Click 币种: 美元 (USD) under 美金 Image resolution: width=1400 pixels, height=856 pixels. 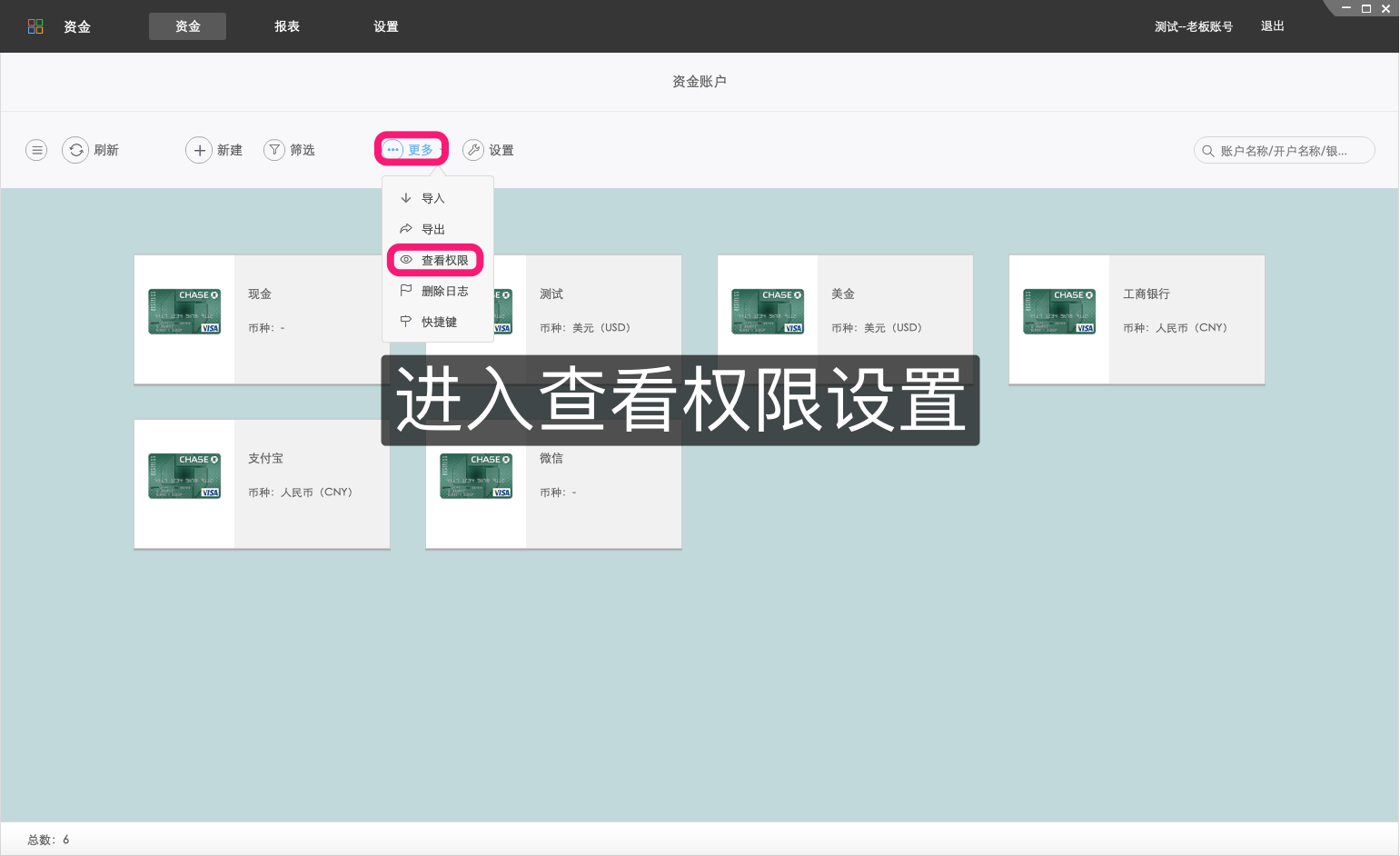coord(877,328)
